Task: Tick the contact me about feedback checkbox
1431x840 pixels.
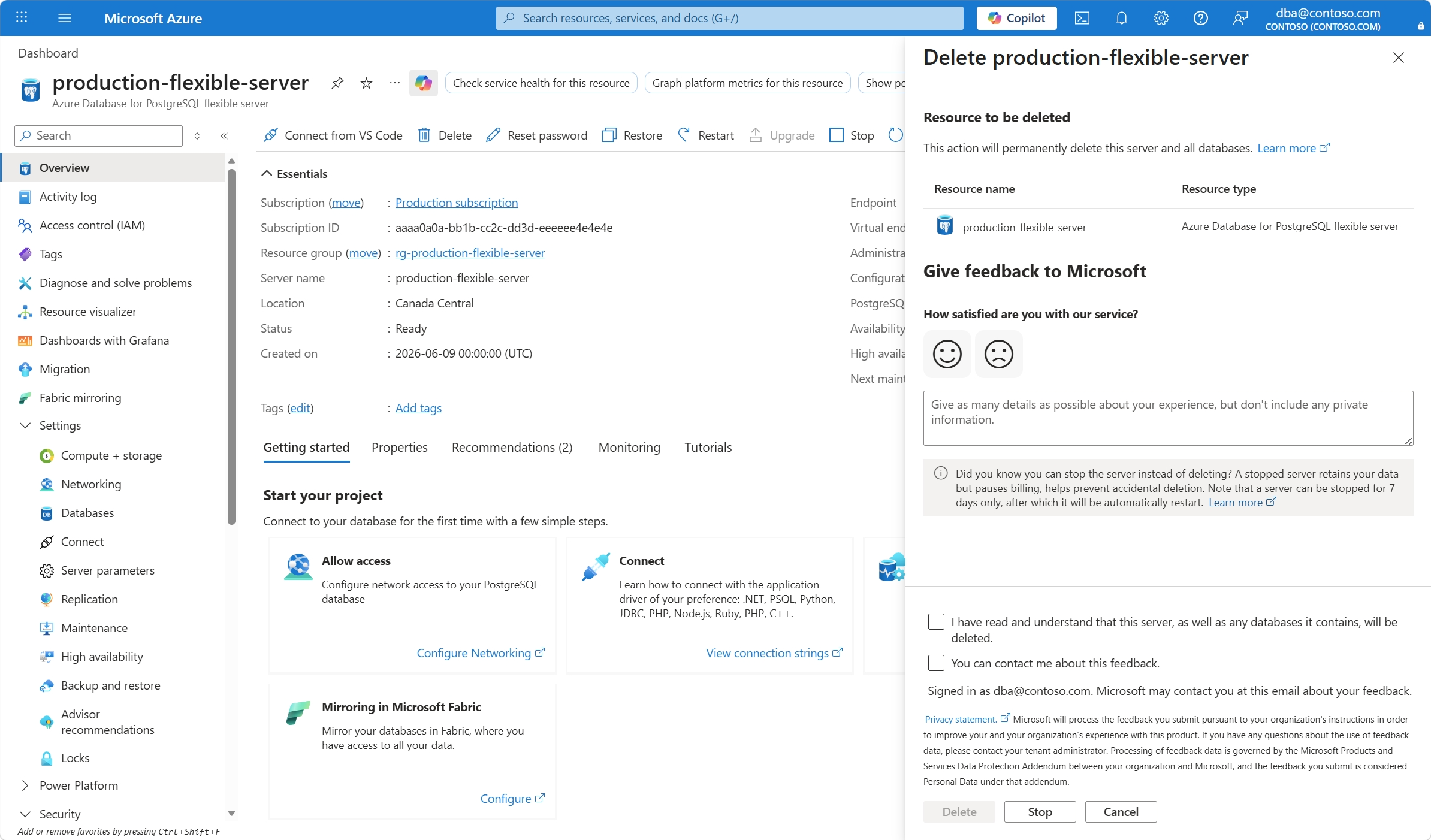Action: [936, 663]
